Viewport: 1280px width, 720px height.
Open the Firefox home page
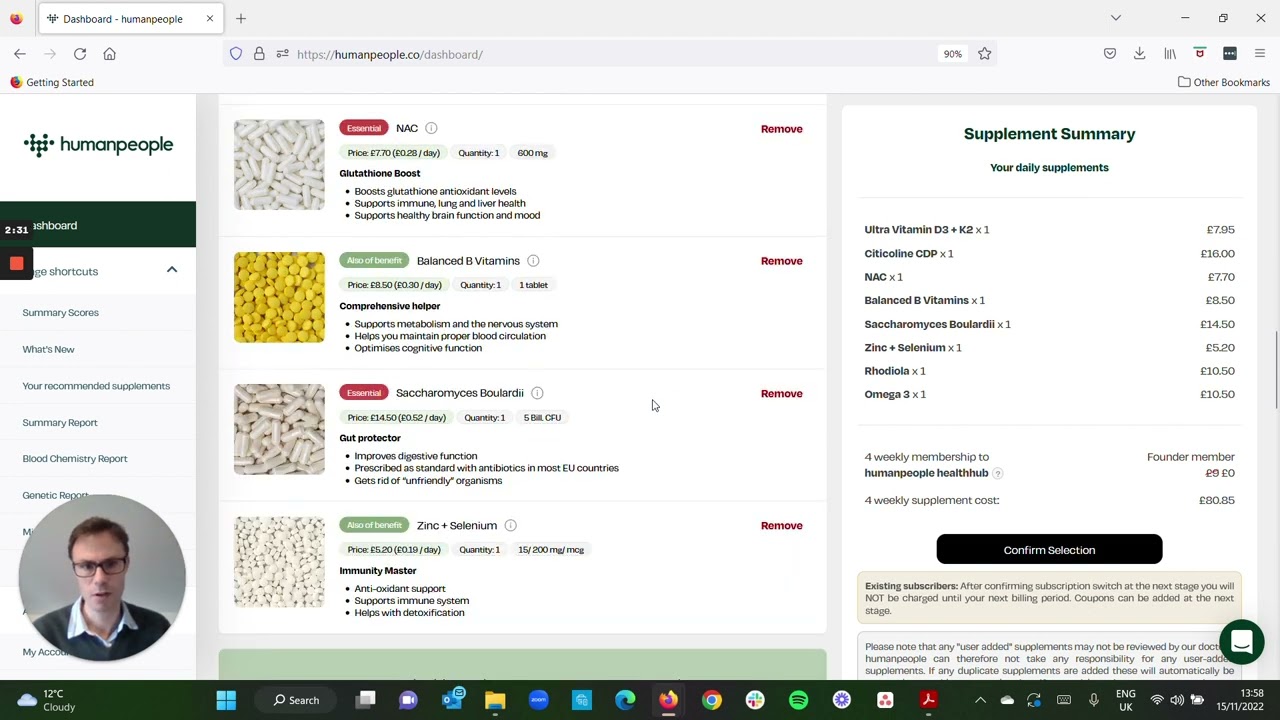point(110,54)
